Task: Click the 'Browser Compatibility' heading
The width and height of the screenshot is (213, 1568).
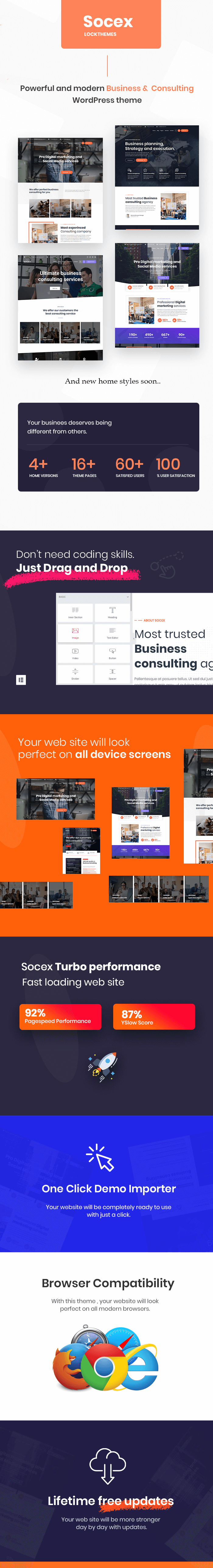Action: coord(108,1283)
